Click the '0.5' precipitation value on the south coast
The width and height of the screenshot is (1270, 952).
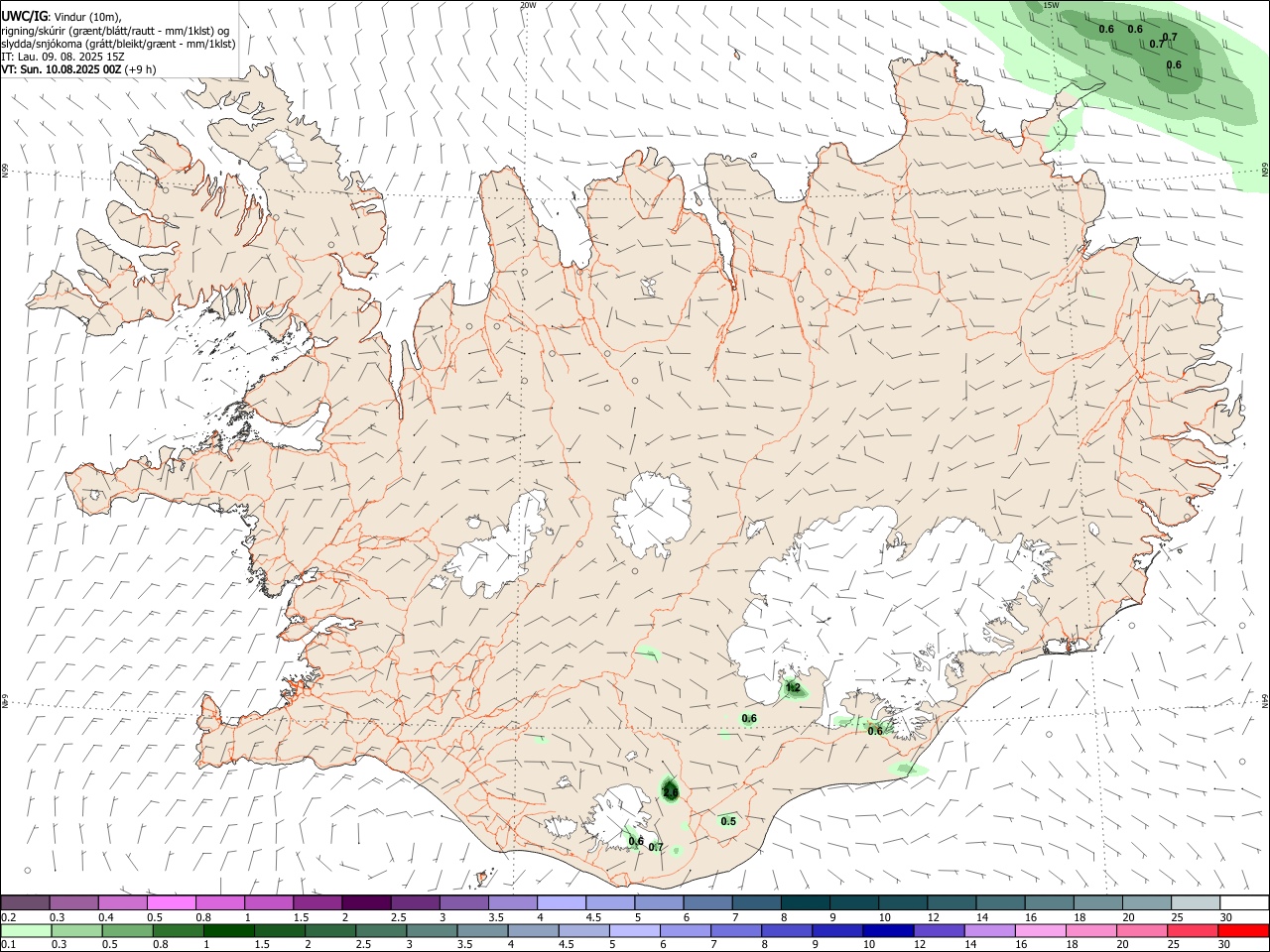coord(728,821)
